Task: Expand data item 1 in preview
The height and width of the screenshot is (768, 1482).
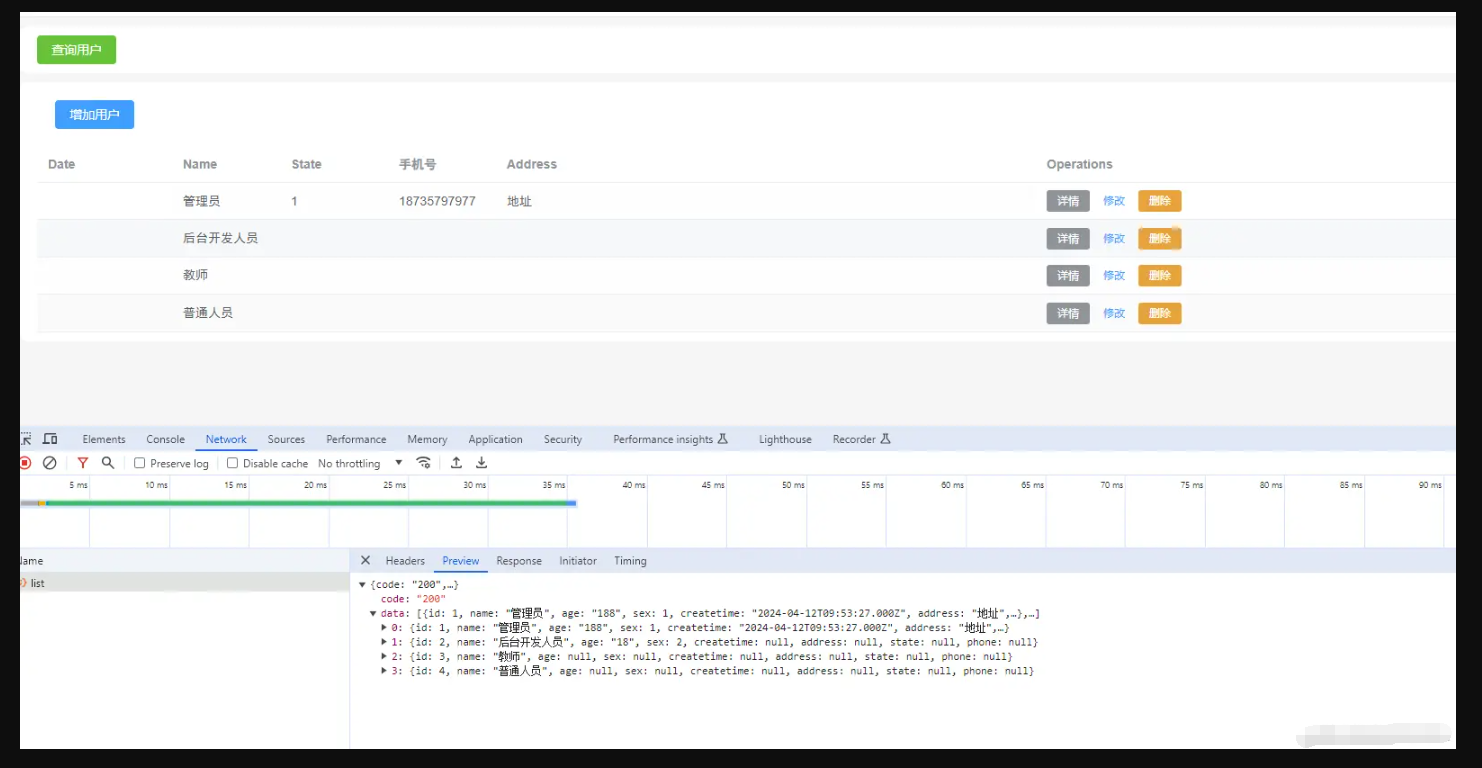Action: click(x=384, y=642)
